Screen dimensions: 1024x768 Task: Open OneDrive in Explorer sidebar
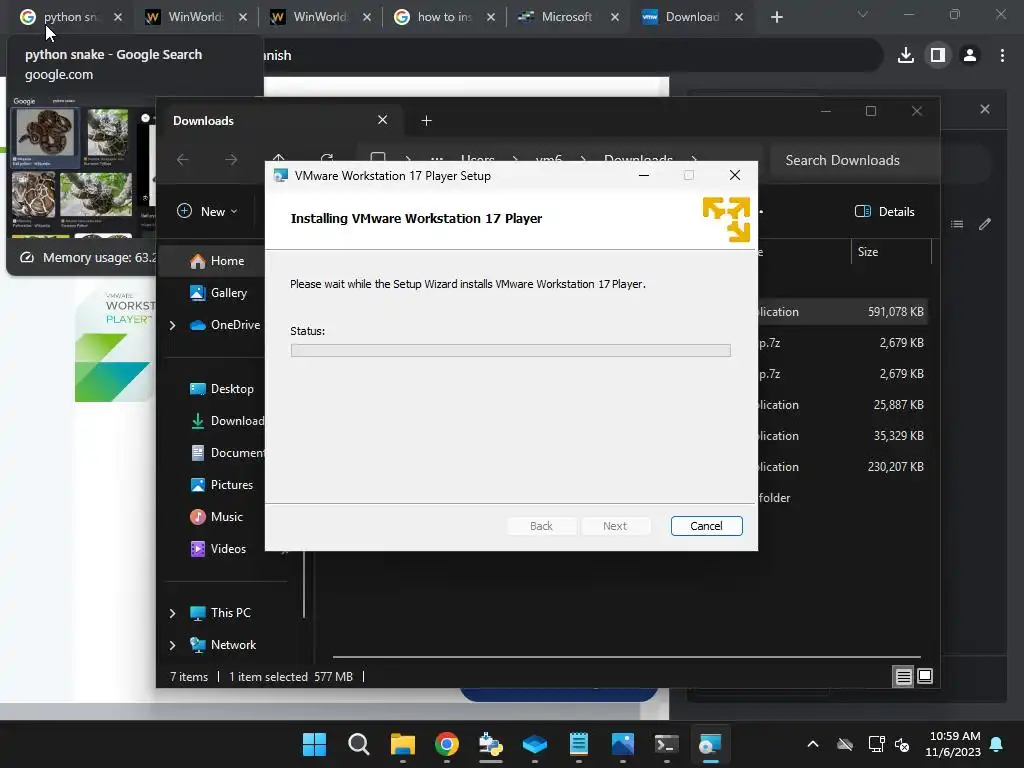click(225, 325)
